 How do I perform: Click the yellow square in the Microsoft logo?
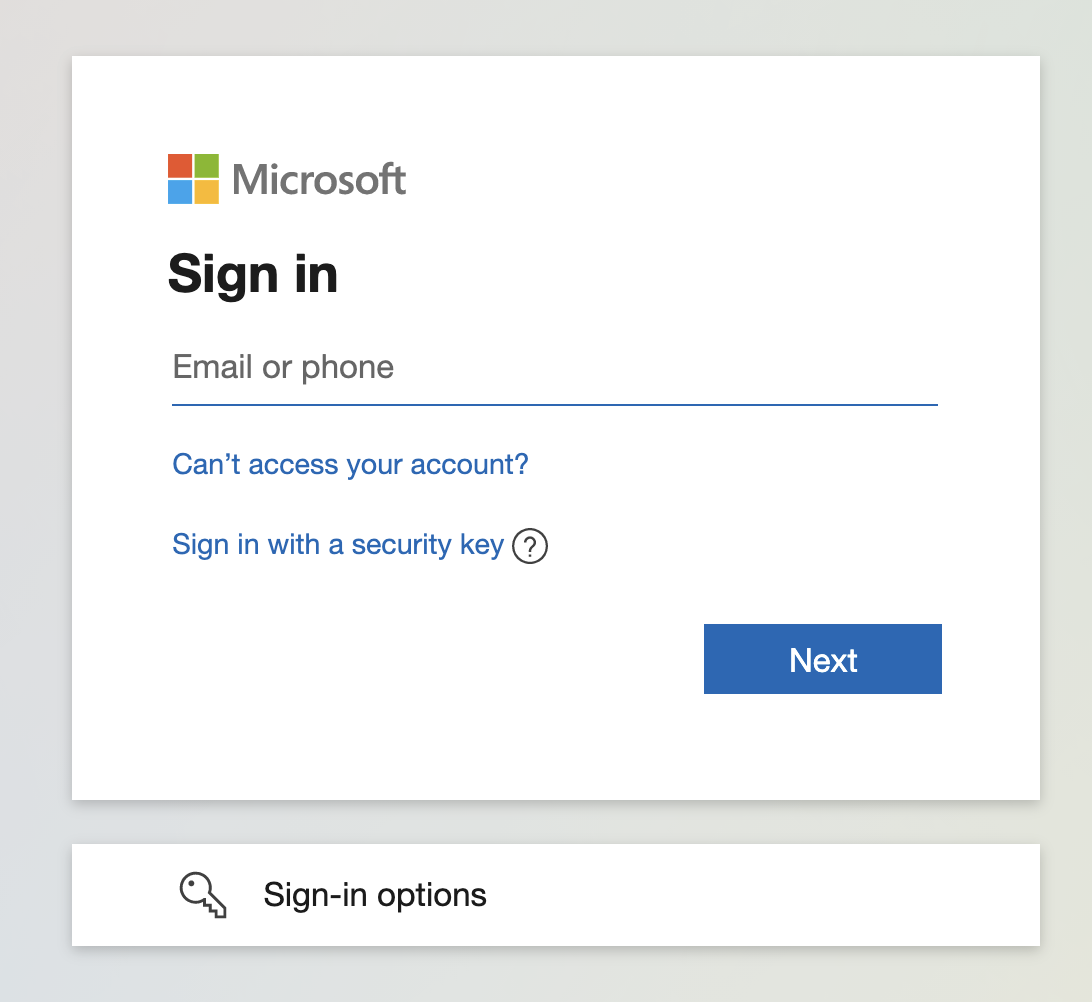click(206, 192)
